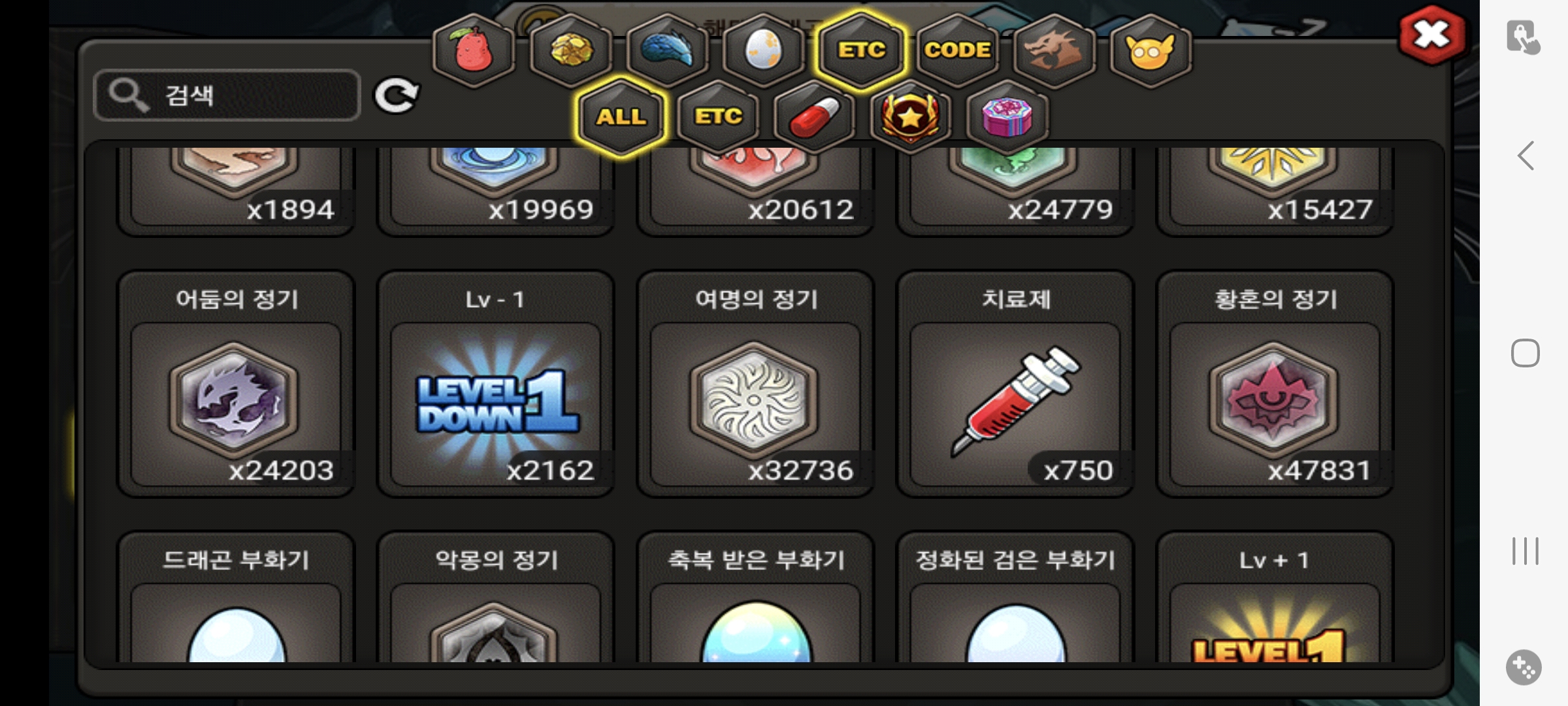The image size is (1568, 706).
Task: Select the Lv - 1 level down item
Action: [495, 384]
